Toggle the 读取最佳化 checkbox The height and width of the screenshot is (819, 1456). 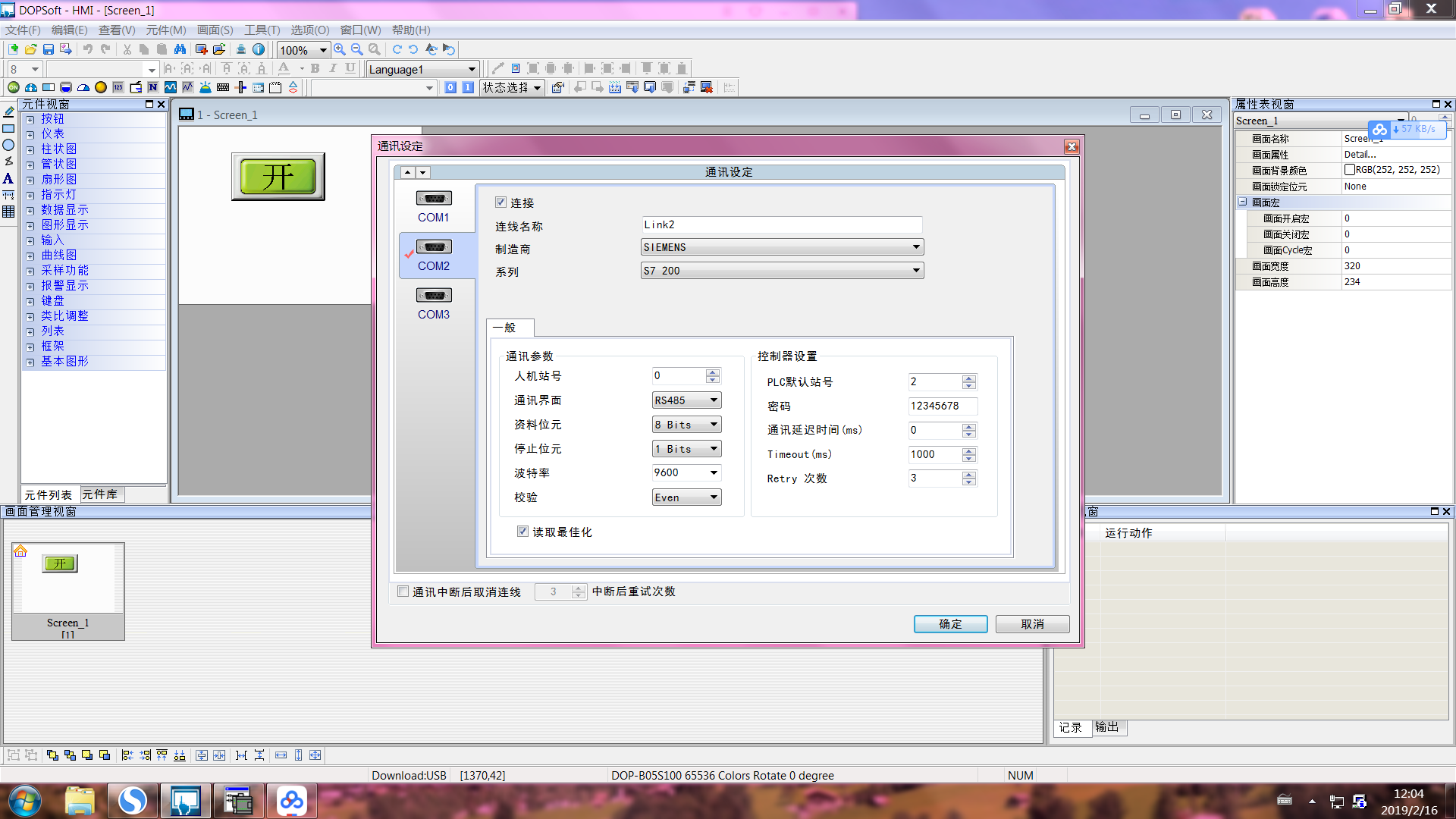pyautogui.click(x=522, y=532)
